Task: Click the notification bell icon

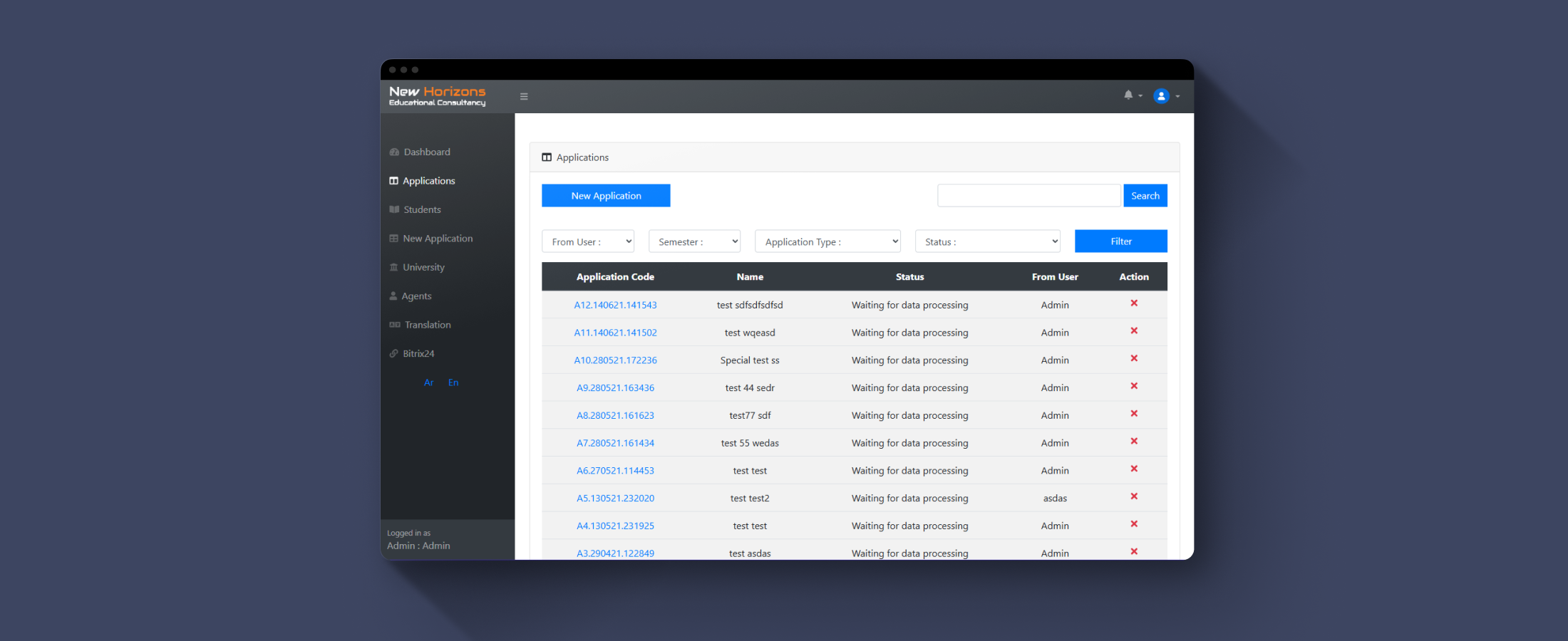Action: click(x=1129, y=95)
